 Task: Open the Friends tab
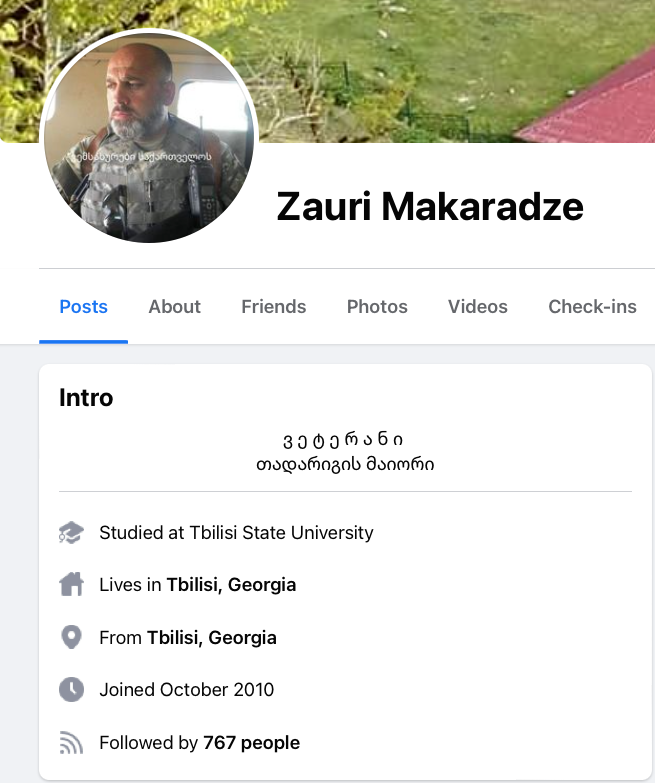click(x=274, y=307)
